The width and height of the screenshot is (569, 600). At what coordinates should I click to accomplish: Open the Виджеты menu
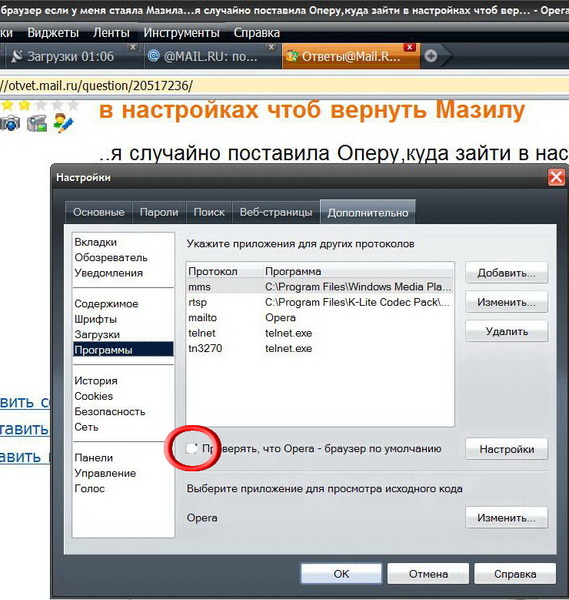[53, 33]
